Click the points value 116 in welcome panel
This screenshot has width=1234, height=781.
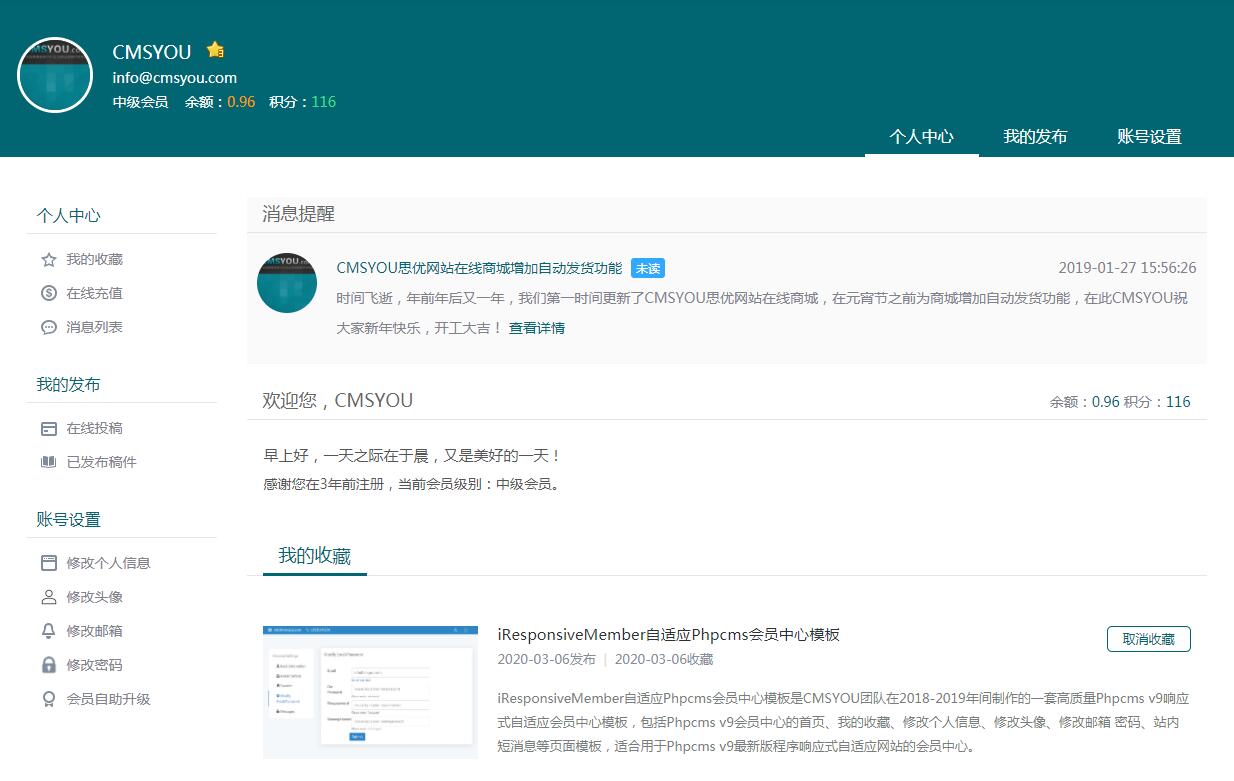(x=1178, y=402)
